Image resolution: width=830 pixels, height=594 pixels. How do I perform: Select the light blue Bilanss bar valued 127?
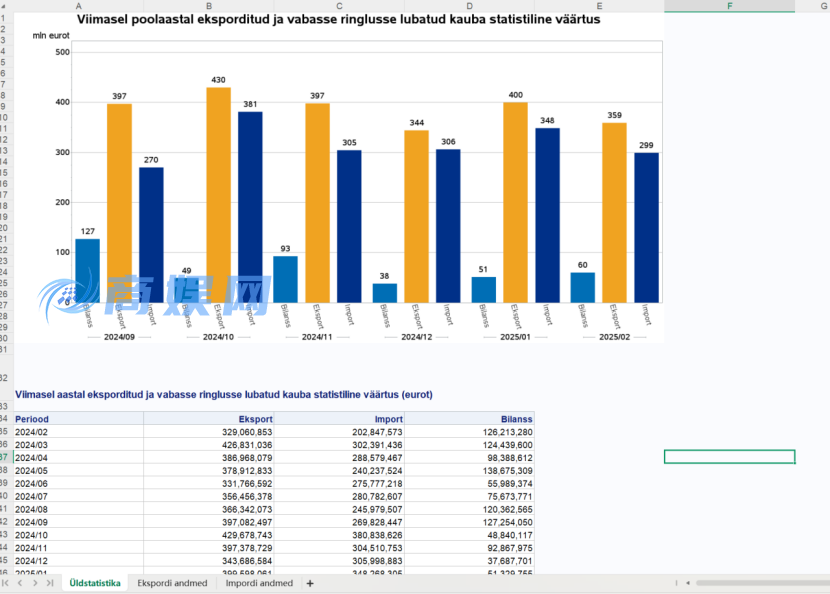(87, 270)
